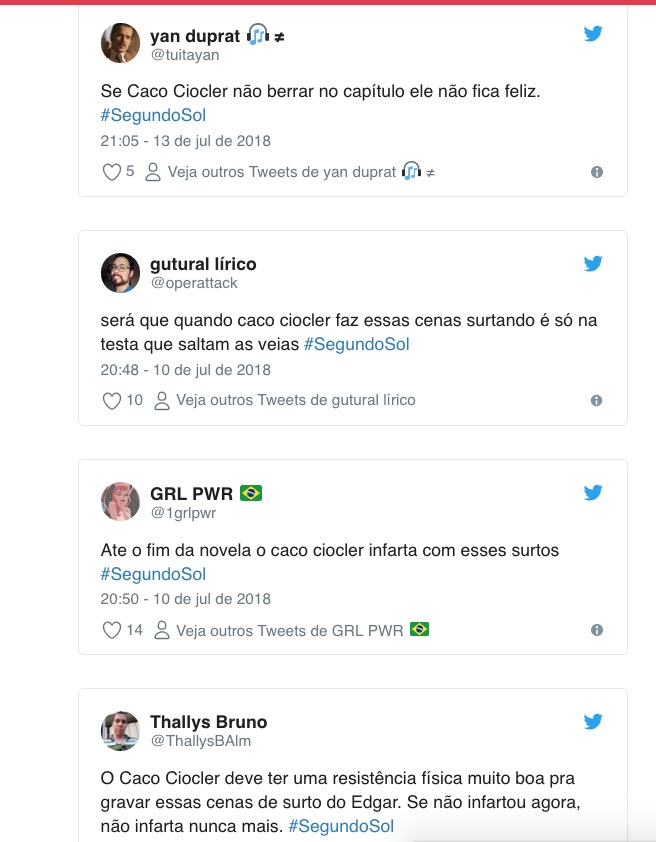The image size is (656, 842).
Task: Open info icon on gutural lírico's tweet
Action: tap(597, 401)
